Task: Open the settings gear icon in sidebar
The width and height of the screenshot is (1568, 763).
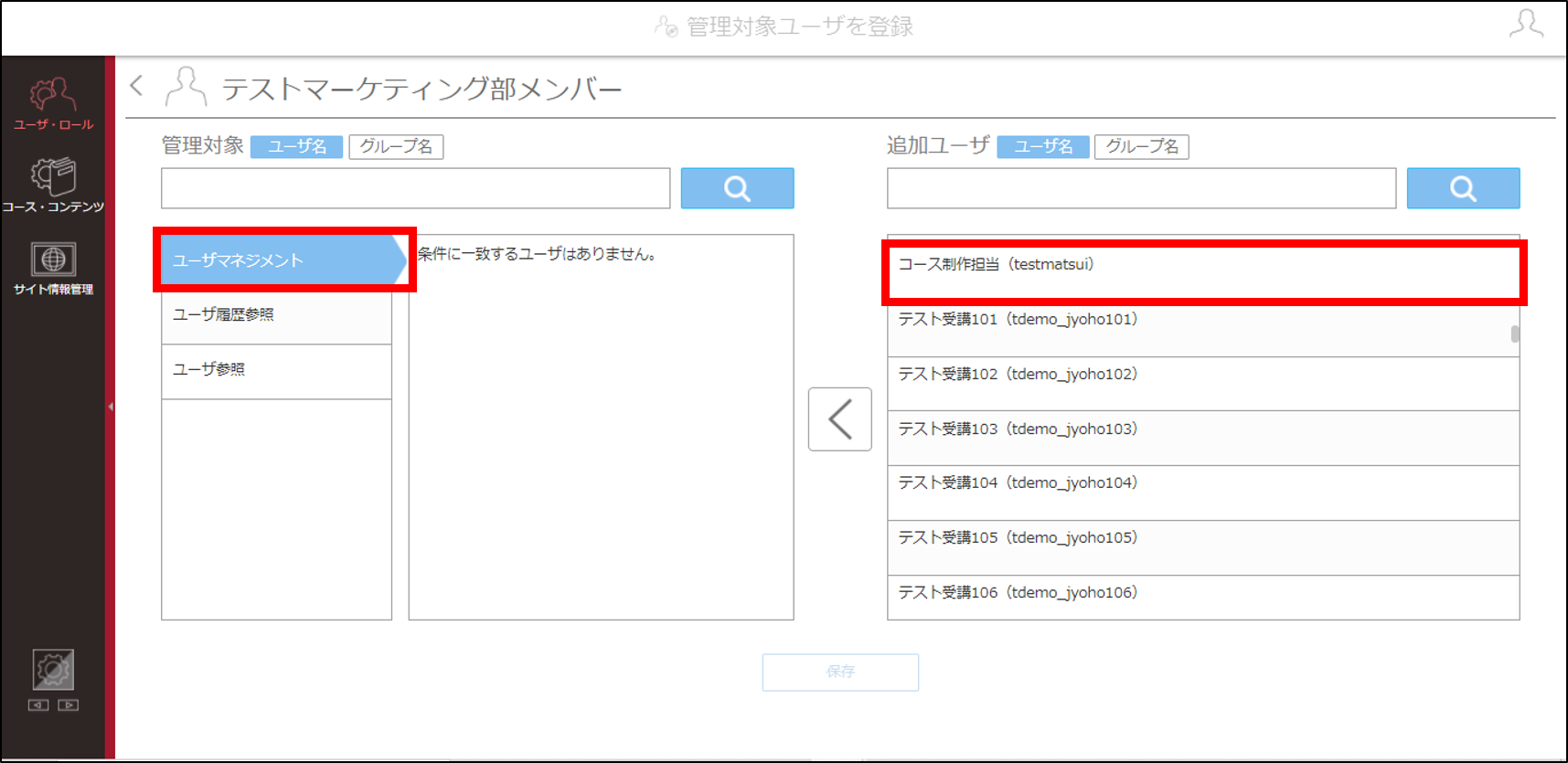Action: point(53,670)
